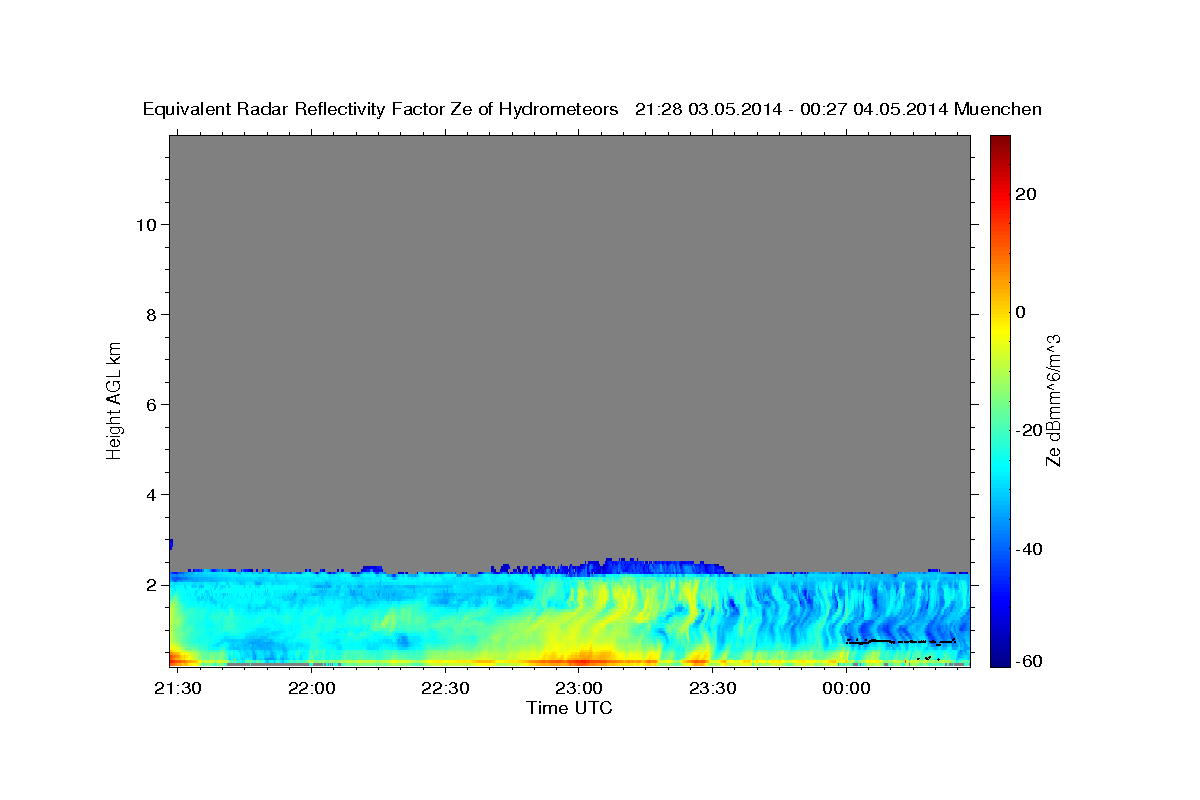Click the 'Ze dBmm^6/m^3' colorbar title
Viewport: 1200px width, 800px height.
(x=1053, y=400)
